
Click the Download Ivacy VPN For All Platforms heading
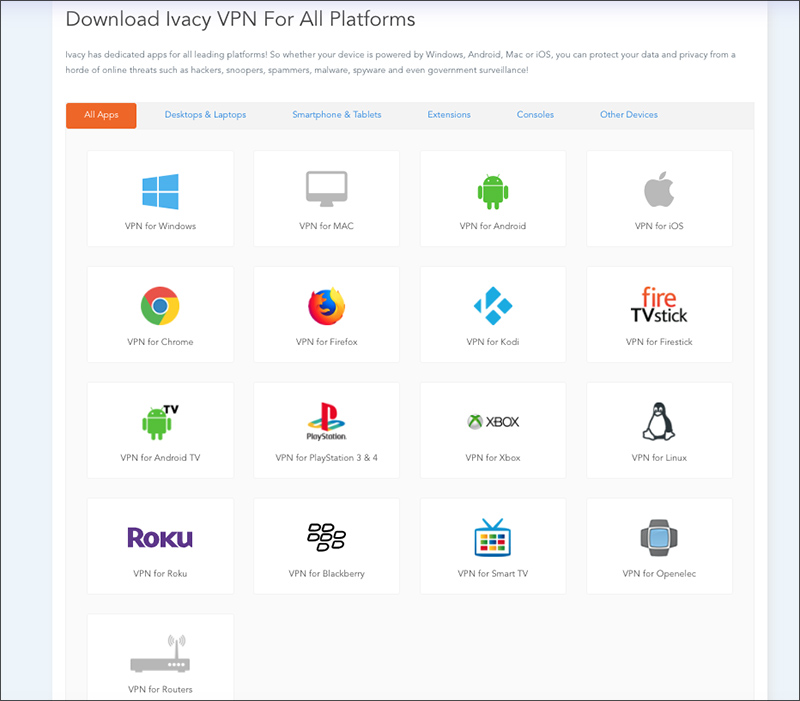coord(240,19)
